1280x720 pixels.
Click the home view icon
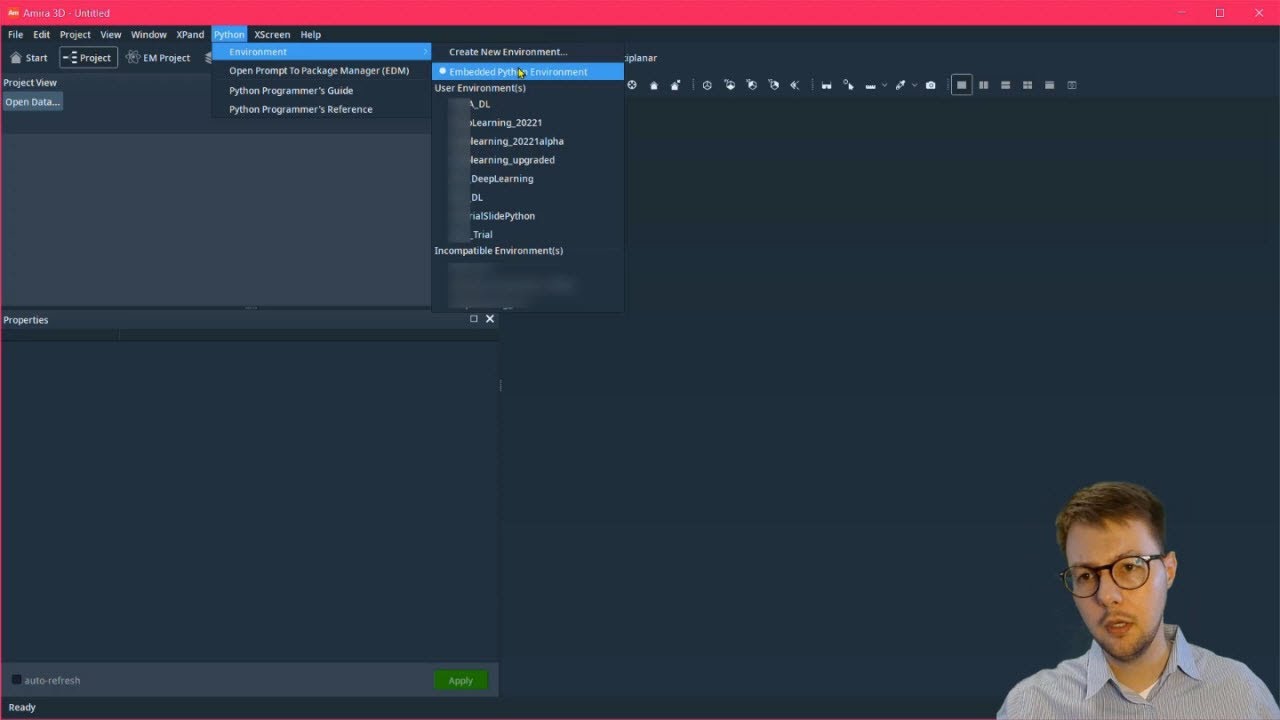pyautogui.click(x=654, y=85)
